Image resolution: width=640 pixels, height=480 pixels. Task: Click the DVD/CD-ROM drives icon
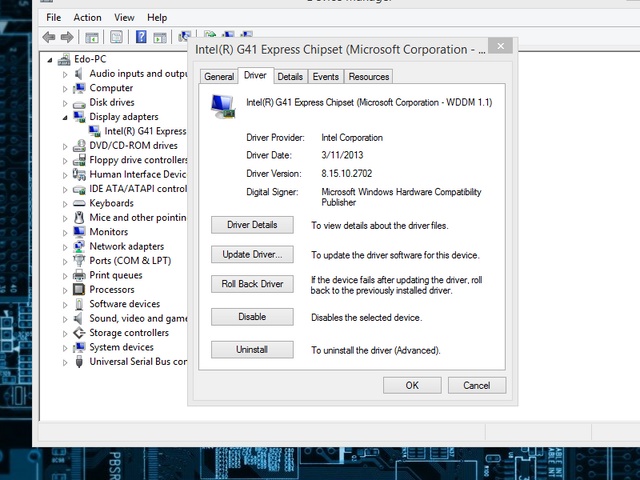pos(79,146)
